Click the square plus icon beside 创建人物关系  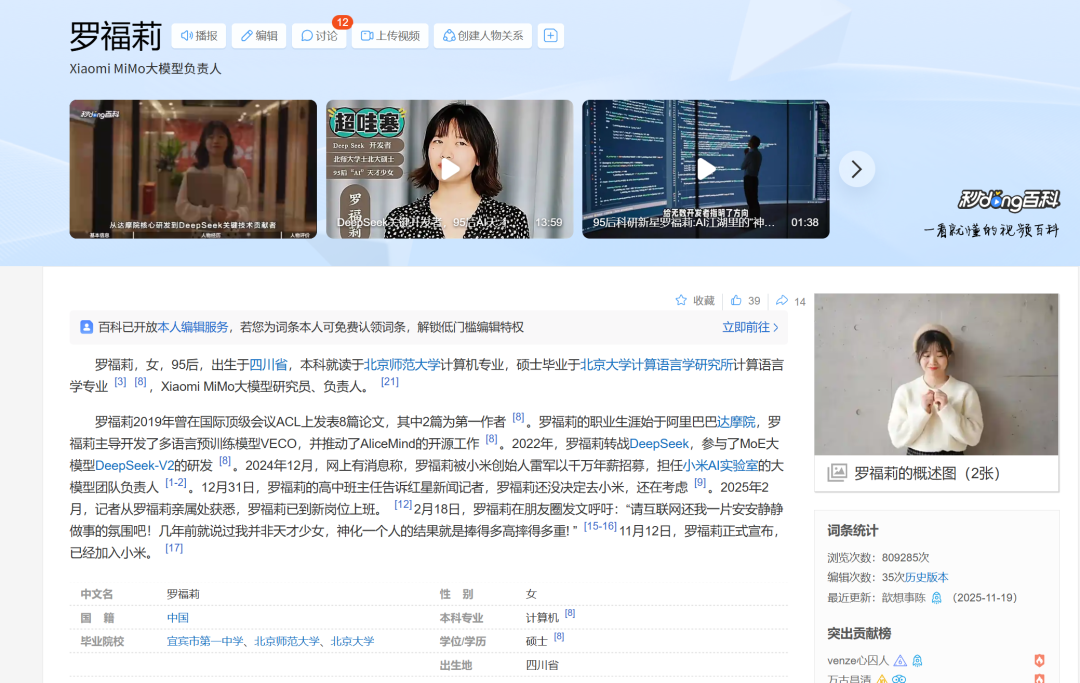551,35
